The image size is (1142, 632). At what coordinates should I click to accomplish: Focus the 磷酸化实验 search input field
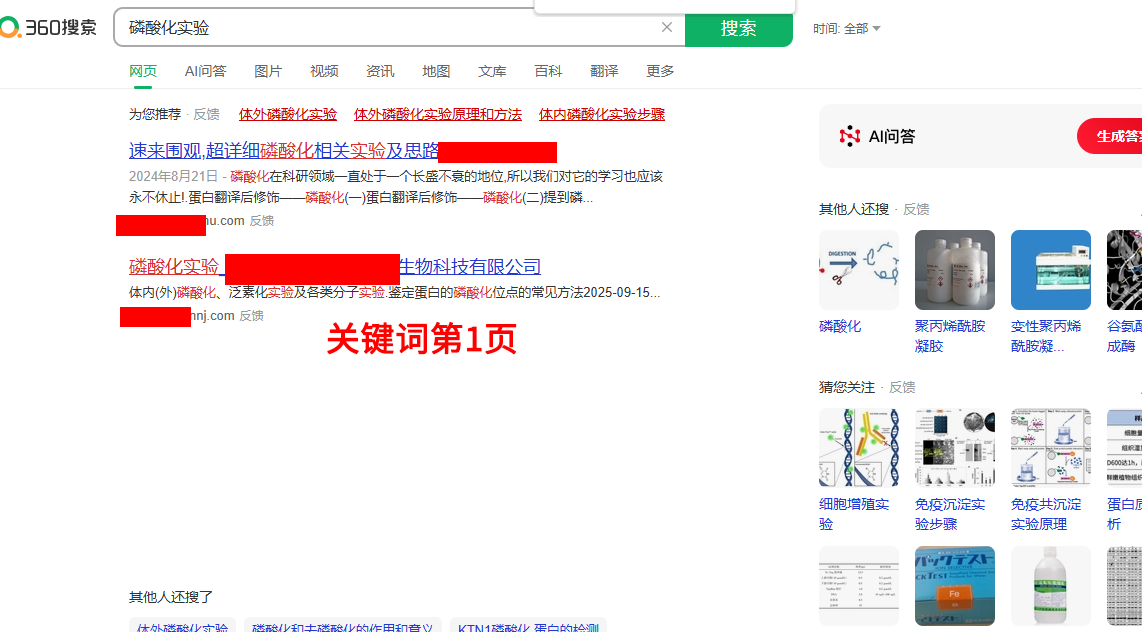(x=390, y=28)
